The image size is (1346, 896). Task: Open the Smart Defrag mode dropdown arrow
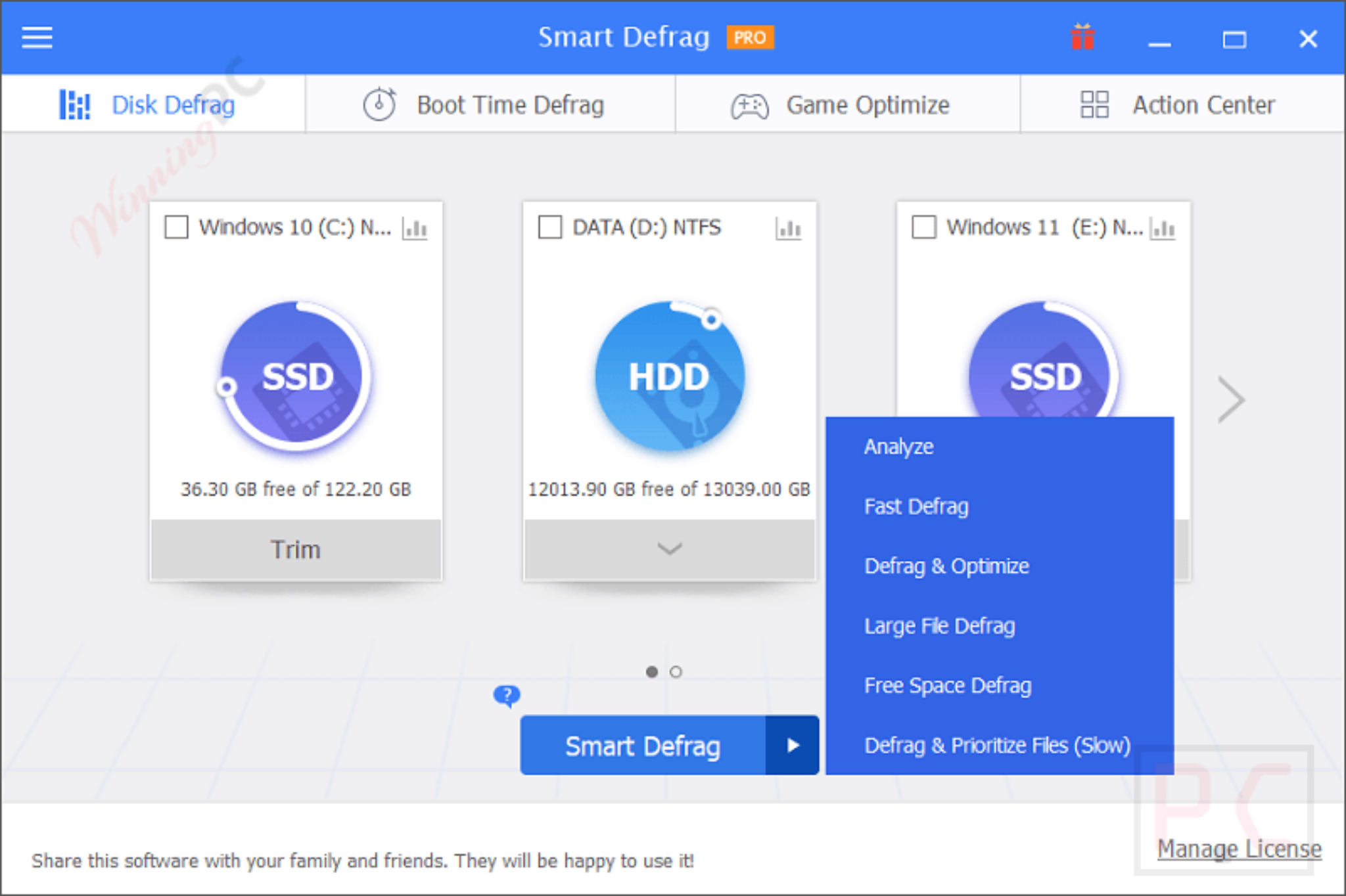[x=793, y=745]
